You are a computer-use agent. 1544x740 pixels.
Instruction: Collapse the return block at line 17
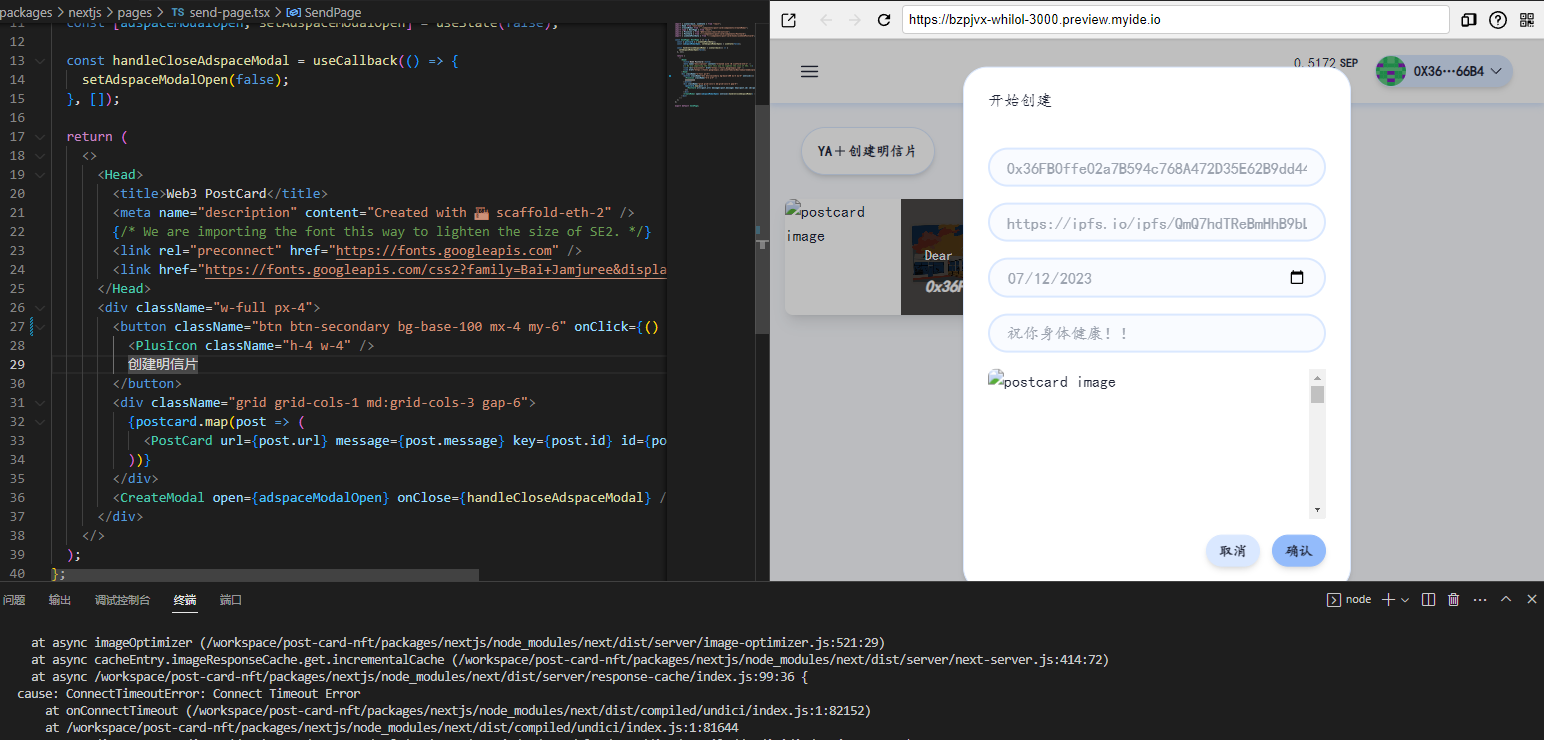click(40, 137)
